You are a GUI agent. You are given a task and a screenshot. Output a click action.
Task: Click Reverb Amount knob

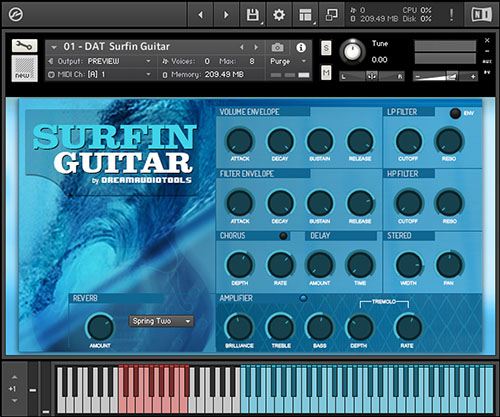[100, 327]
